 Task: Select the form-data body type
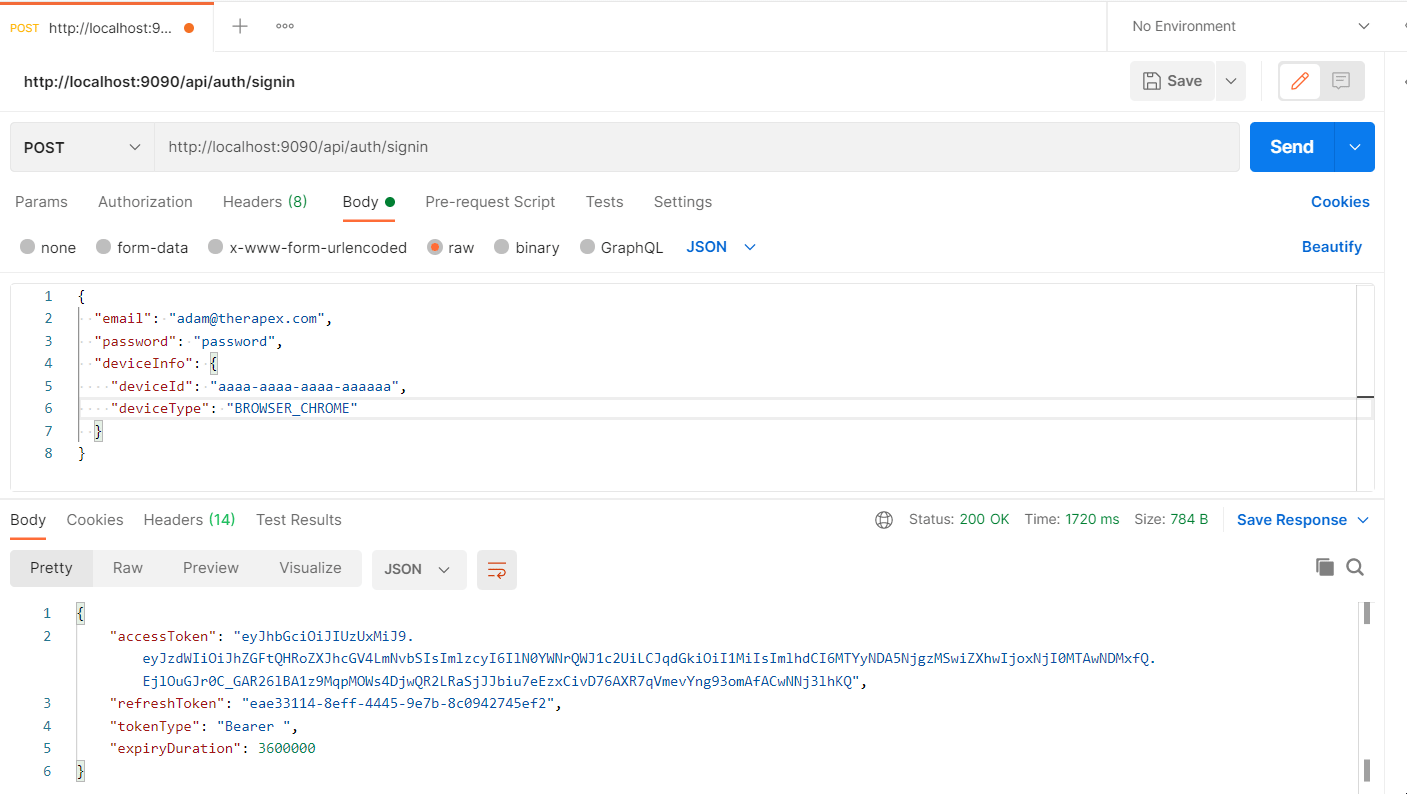[x=142, y=247]
